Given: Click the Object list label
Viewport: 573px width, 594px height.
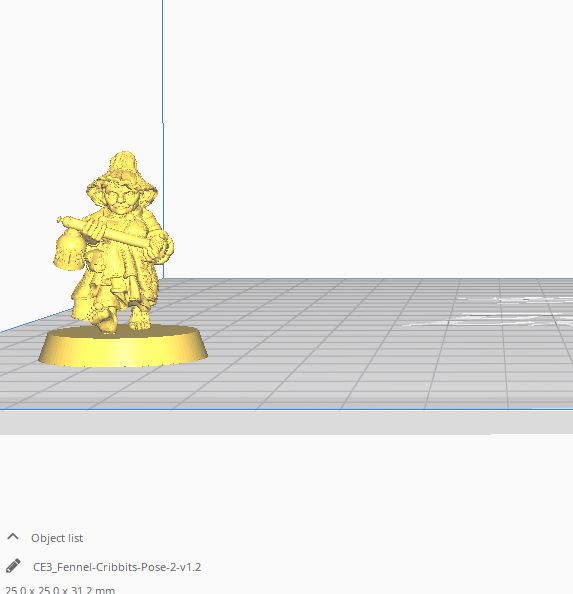Looking at the screenshot, I should coord(57,538).
